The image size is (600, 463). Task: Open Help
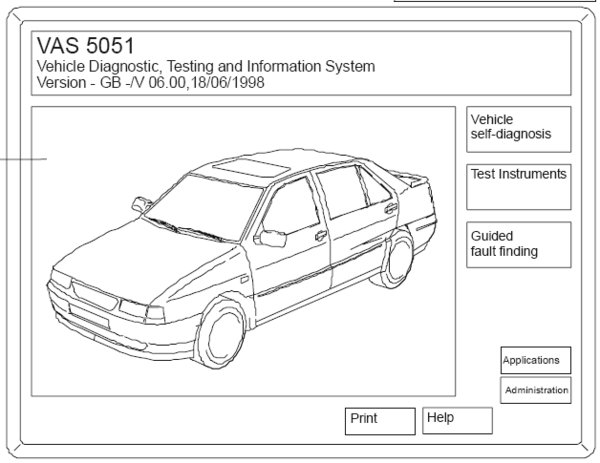pos(457,420)
